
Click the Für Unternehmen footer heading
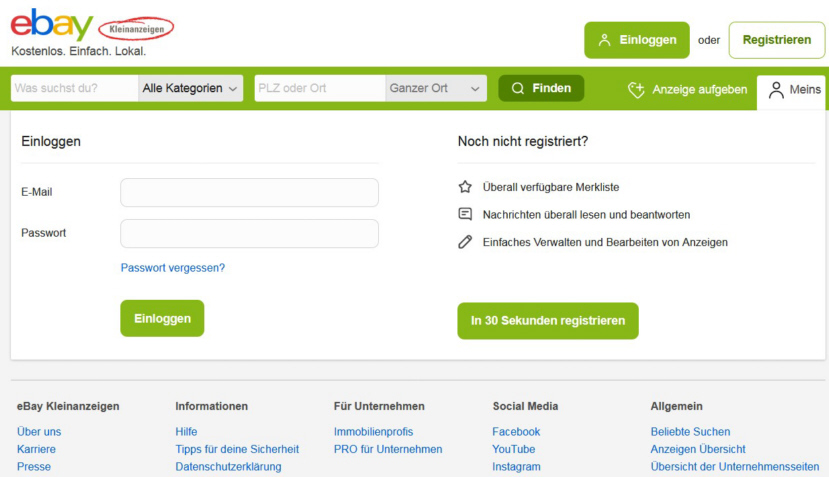tap(379, 406)
